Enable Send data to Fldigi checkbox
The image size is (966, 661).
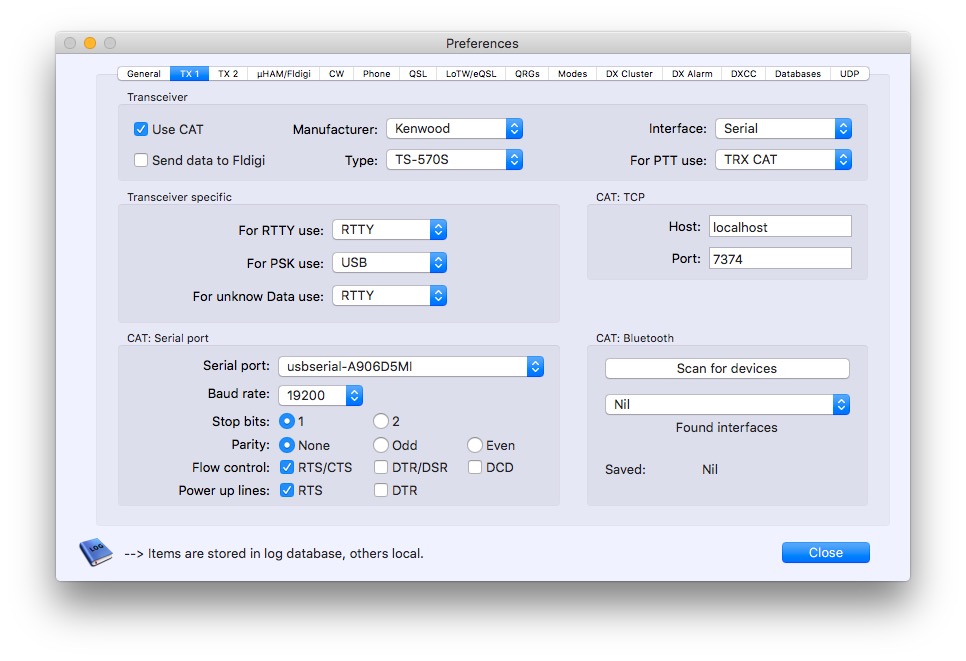(141, 160)
